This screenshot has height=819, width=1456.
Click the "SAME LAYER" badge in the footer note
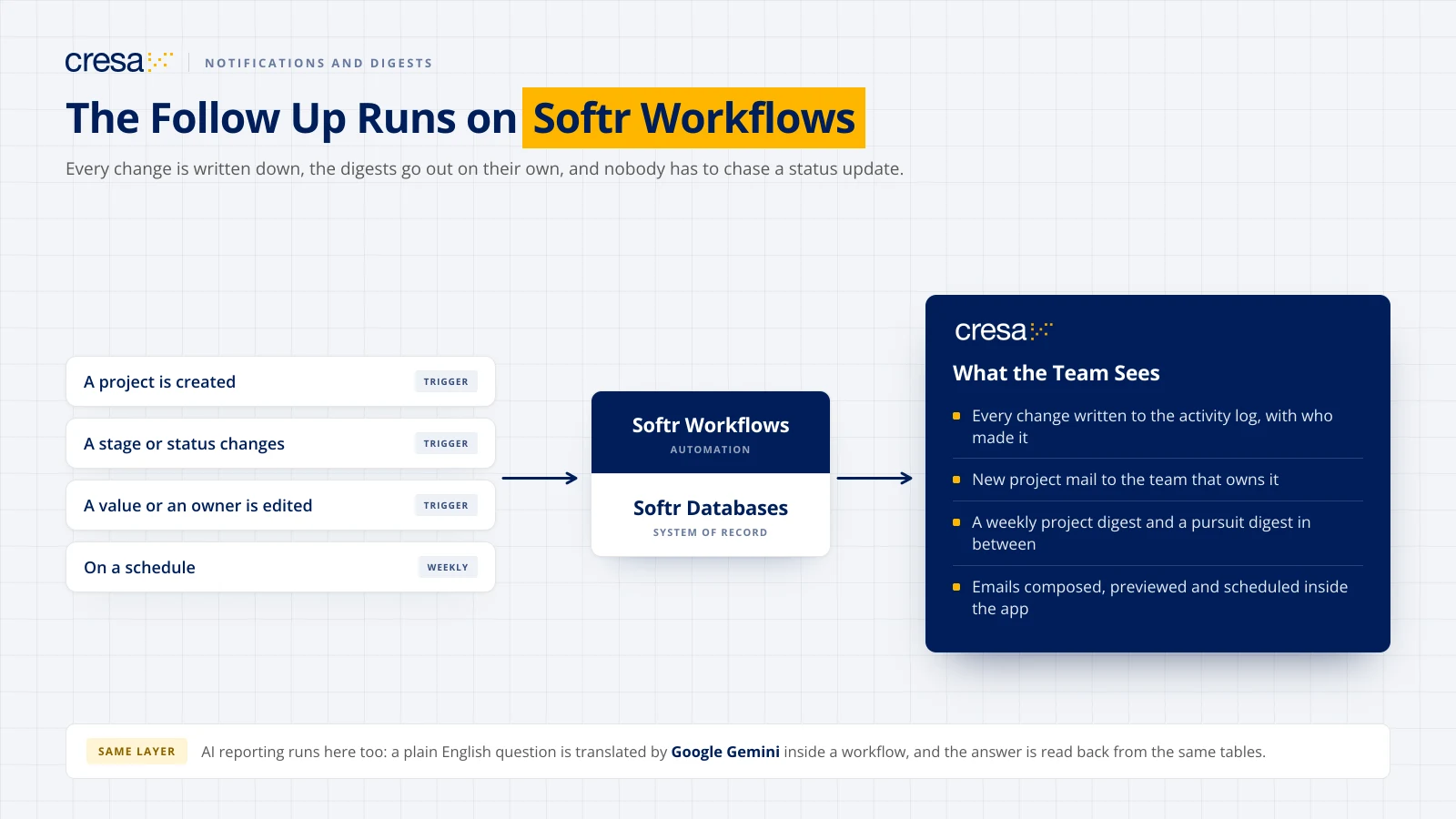tap(136, 752)
